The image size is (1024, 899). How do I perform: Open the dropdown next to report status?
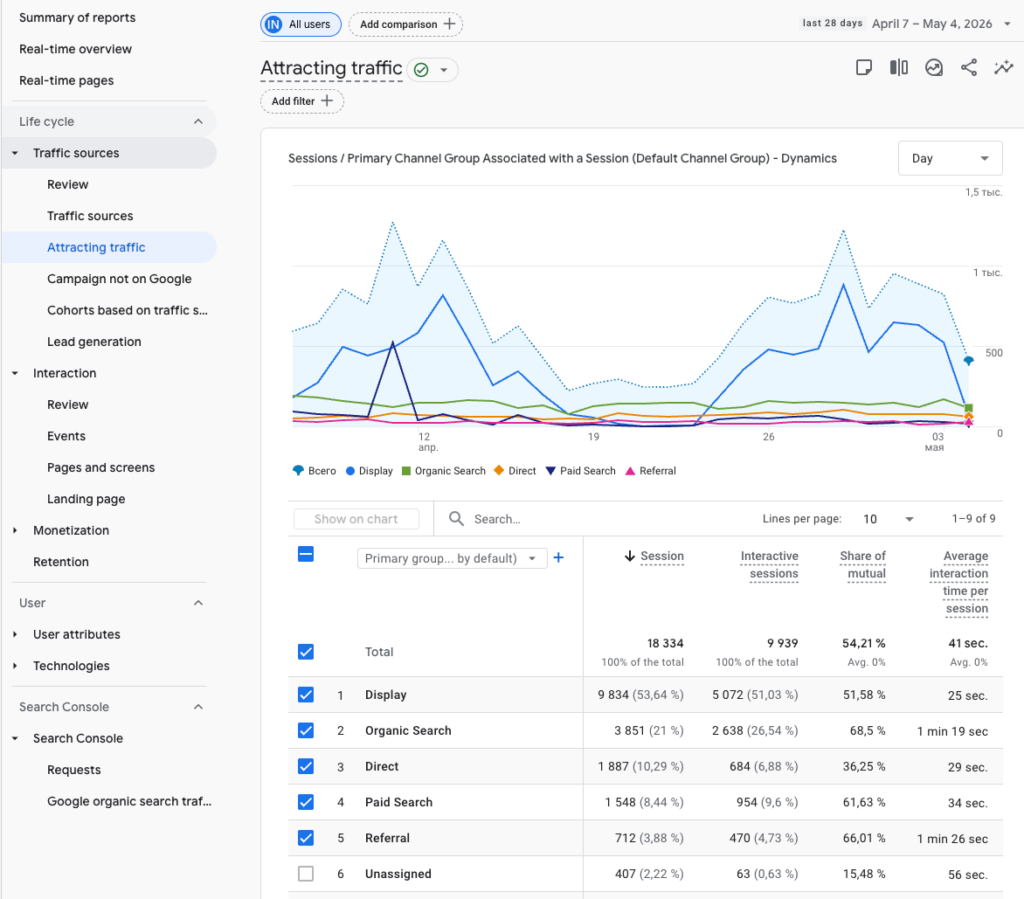click(444, 70)
